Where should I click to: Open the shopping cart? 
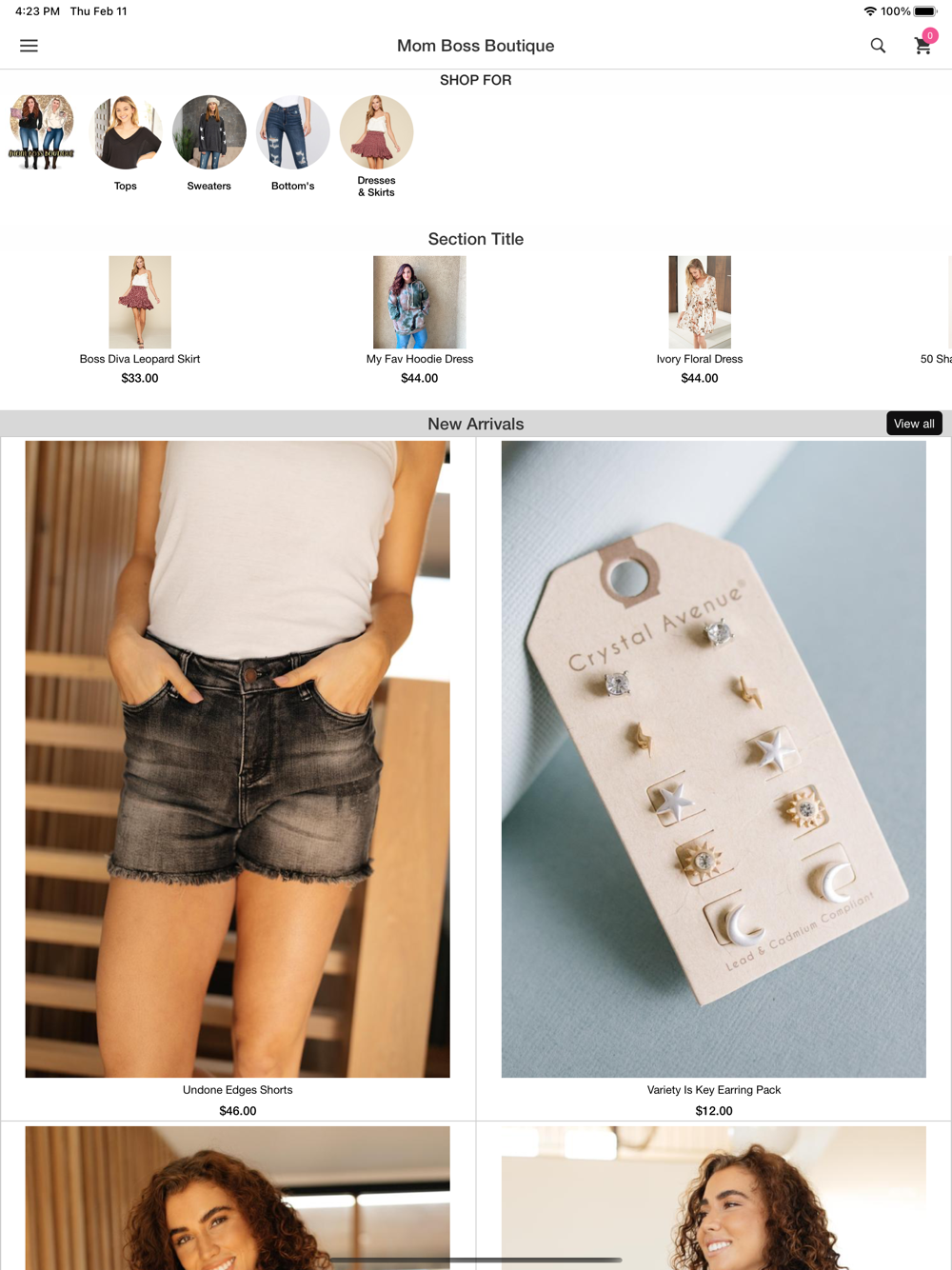[923, 45]
